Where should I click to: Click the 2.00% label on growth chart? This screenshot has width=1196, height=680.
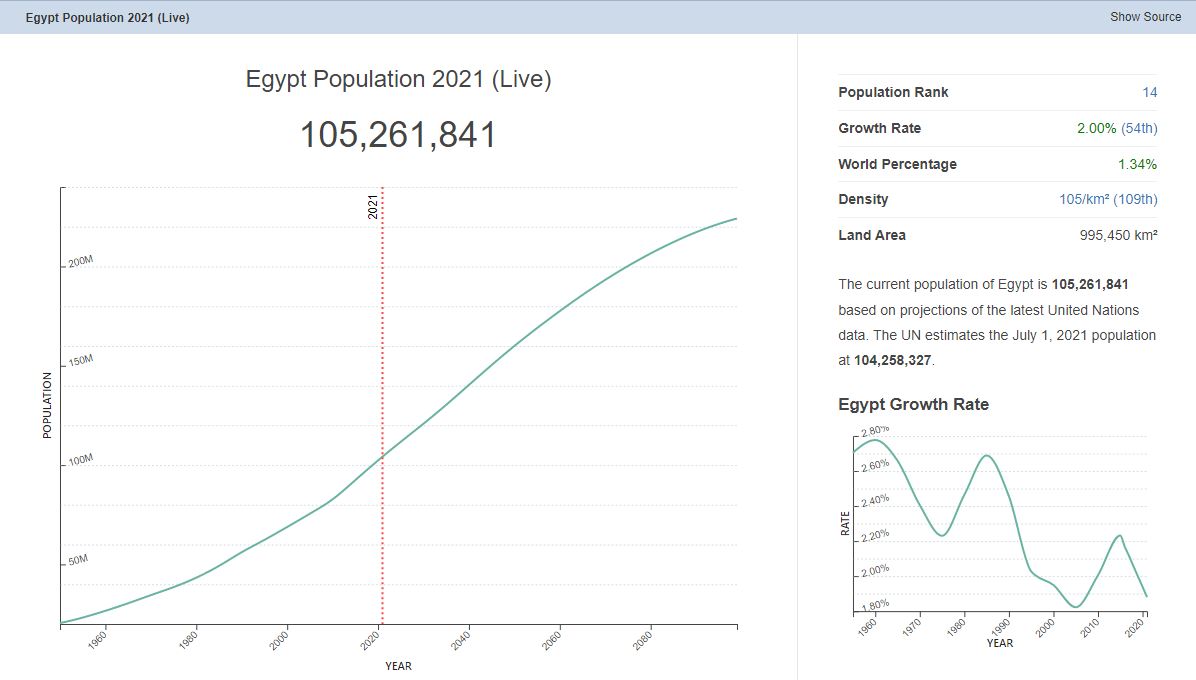(875, 571)
